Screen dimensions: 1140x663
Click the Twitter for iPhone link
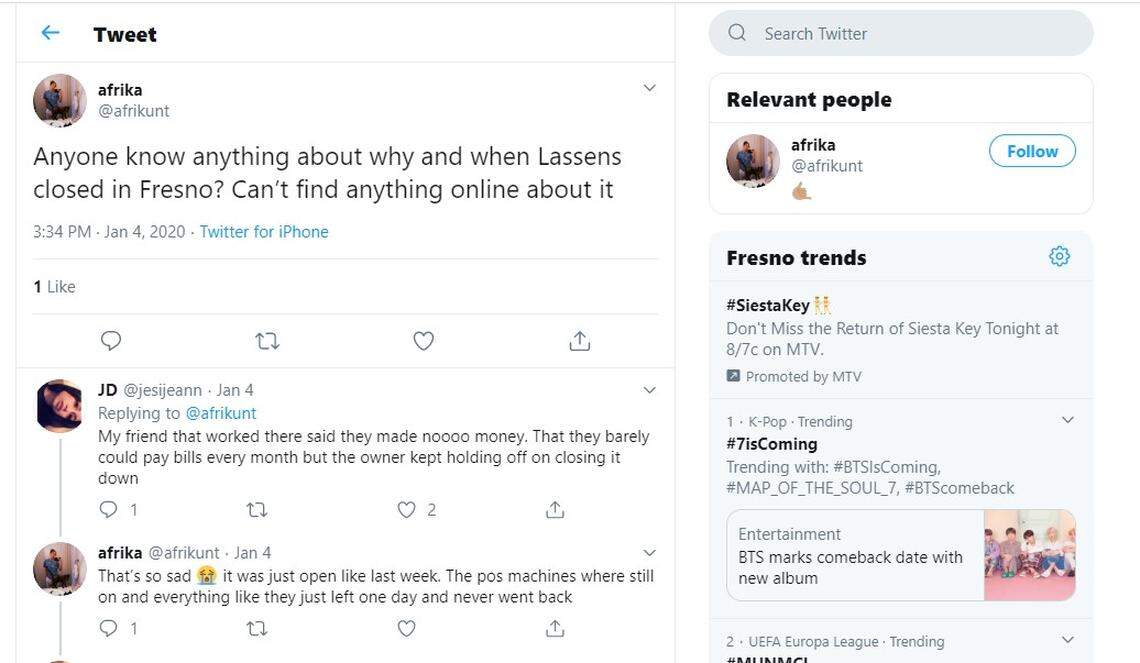(x=263, y=231)
